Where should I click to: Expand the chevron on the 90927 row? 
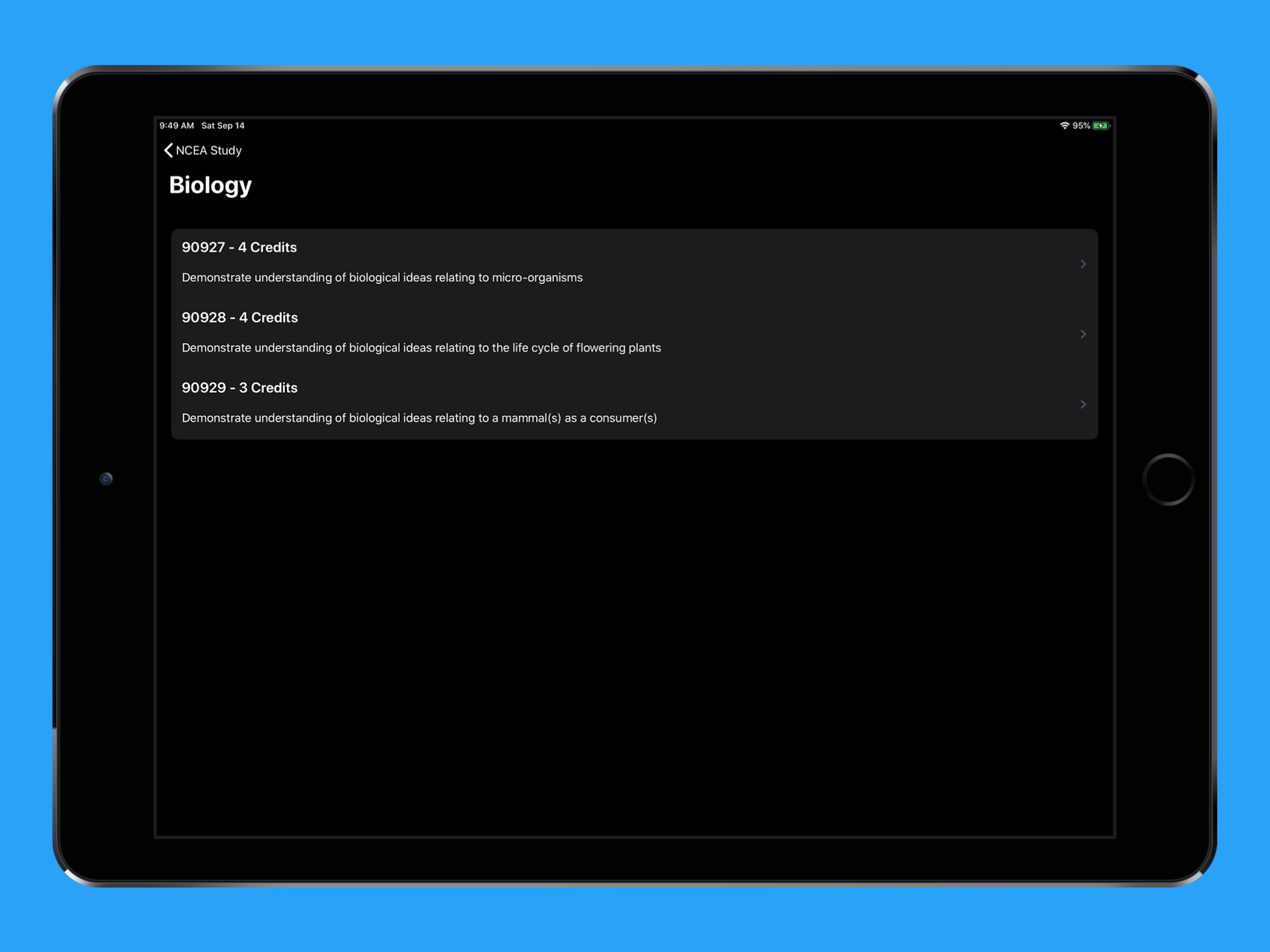pos(1083,264)
